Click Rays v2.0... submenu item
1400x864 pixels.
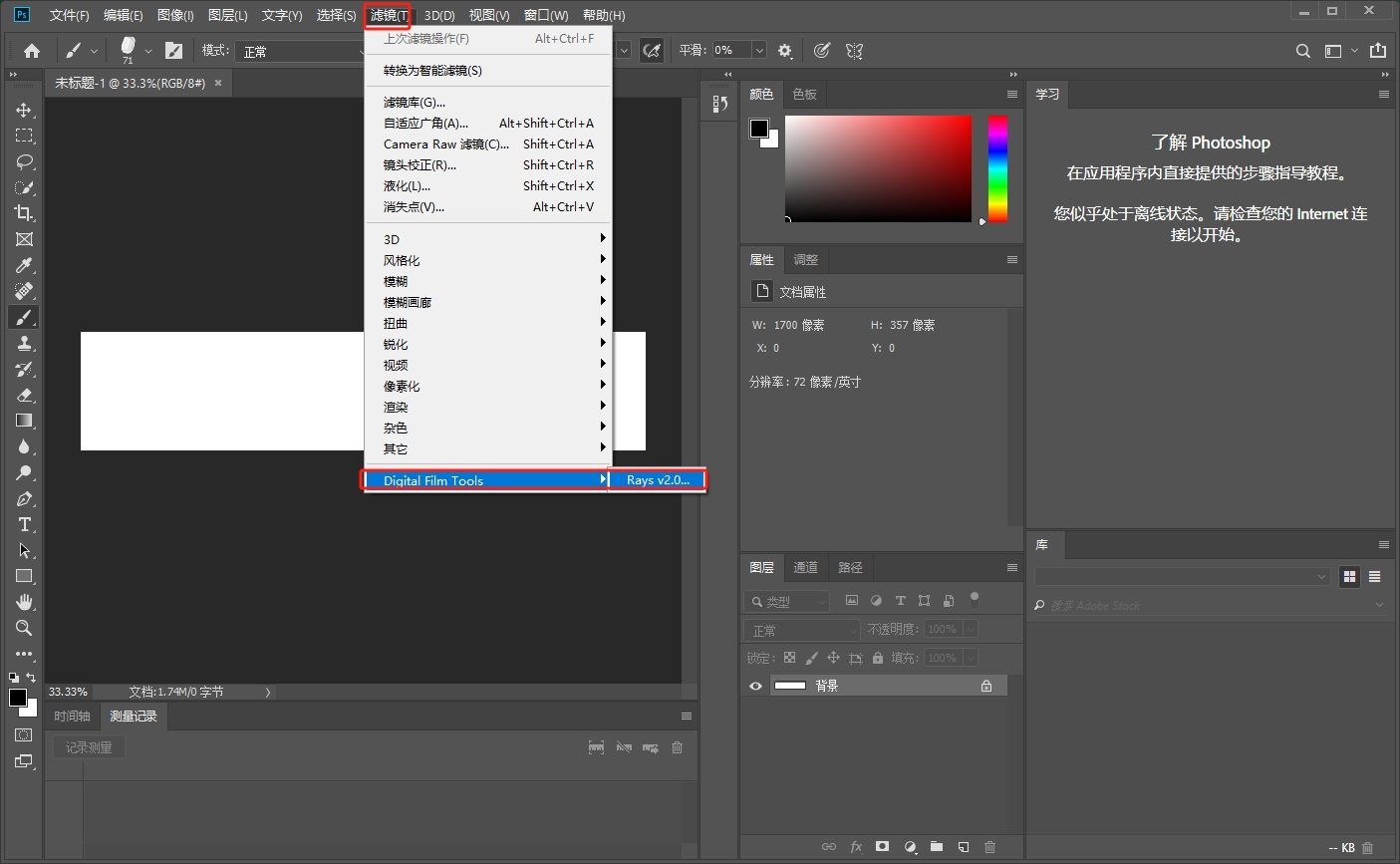point(658,480)
